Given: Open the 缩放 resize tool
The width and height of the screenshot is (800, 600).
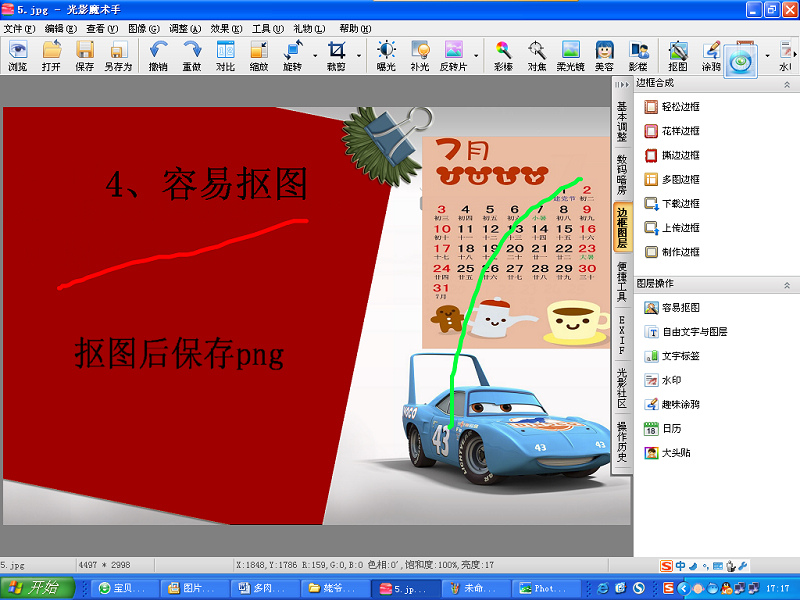Looking at the screenshot, I should pyautogui.click(x=259, y=55).
